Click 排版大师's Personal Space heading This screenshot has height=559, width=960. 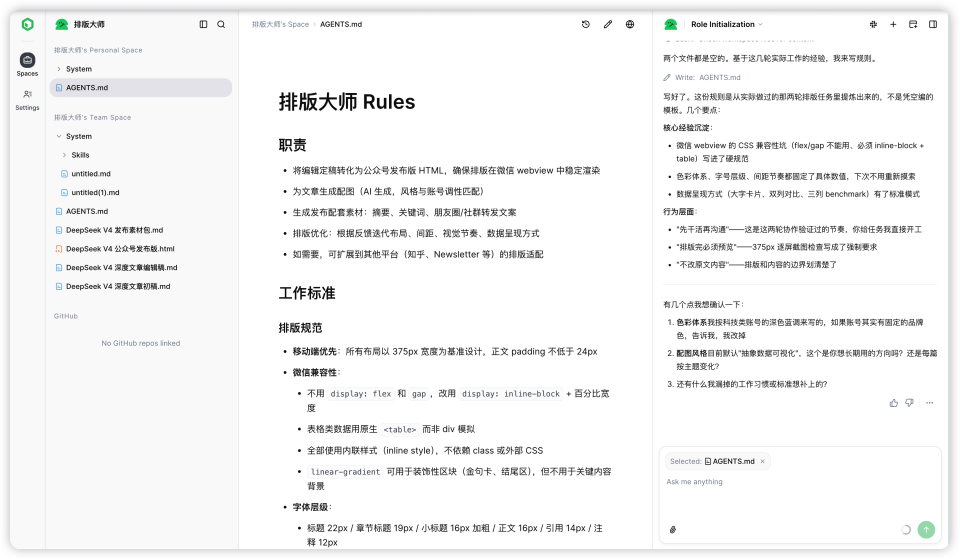pos(98,50)
